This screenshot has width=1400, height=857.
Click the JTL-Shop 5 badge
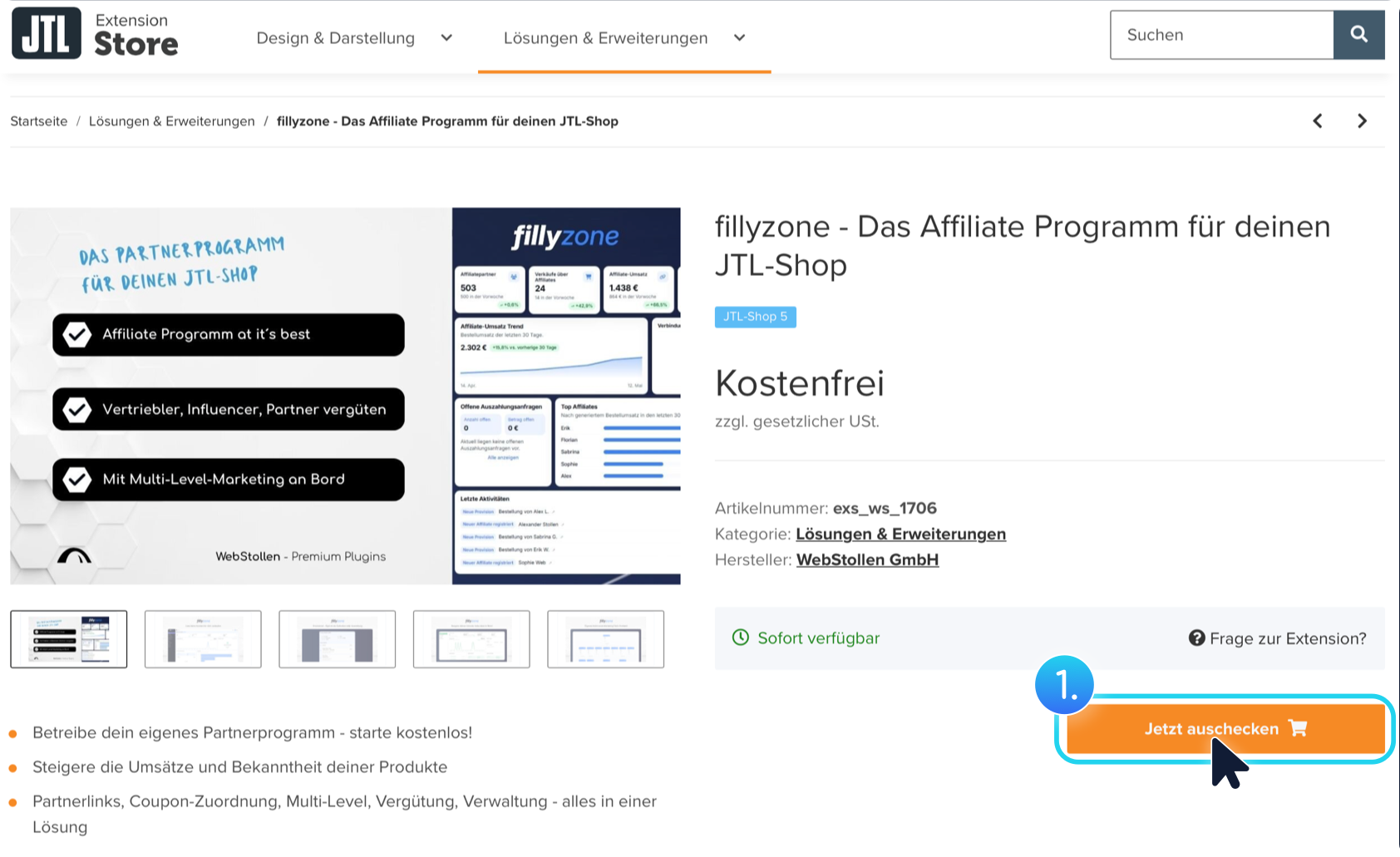756,317
